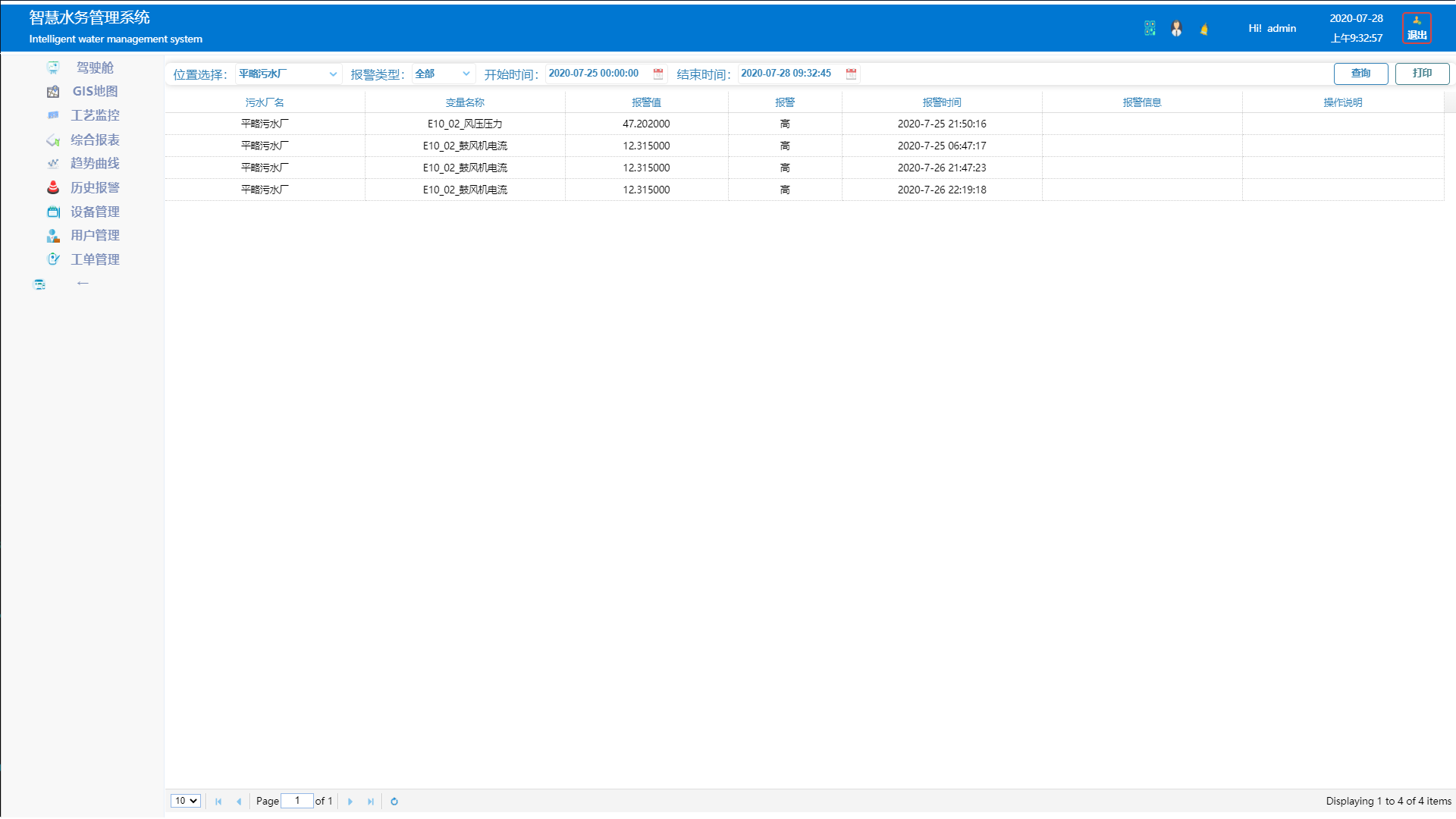Refresh the alarm table

click(394, 802)
